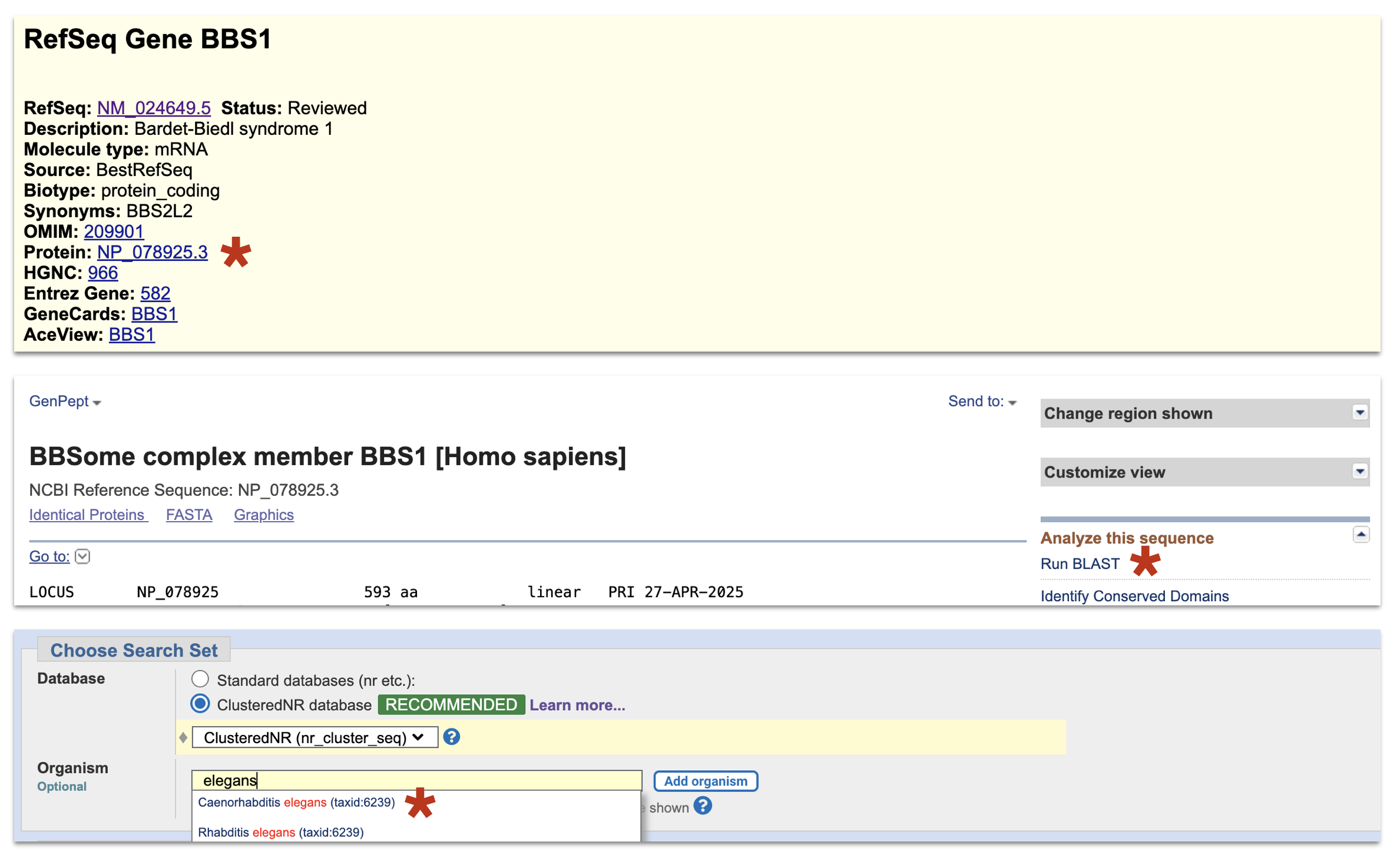
Task: Expand the Change region shown panel
Action: 1359,413
